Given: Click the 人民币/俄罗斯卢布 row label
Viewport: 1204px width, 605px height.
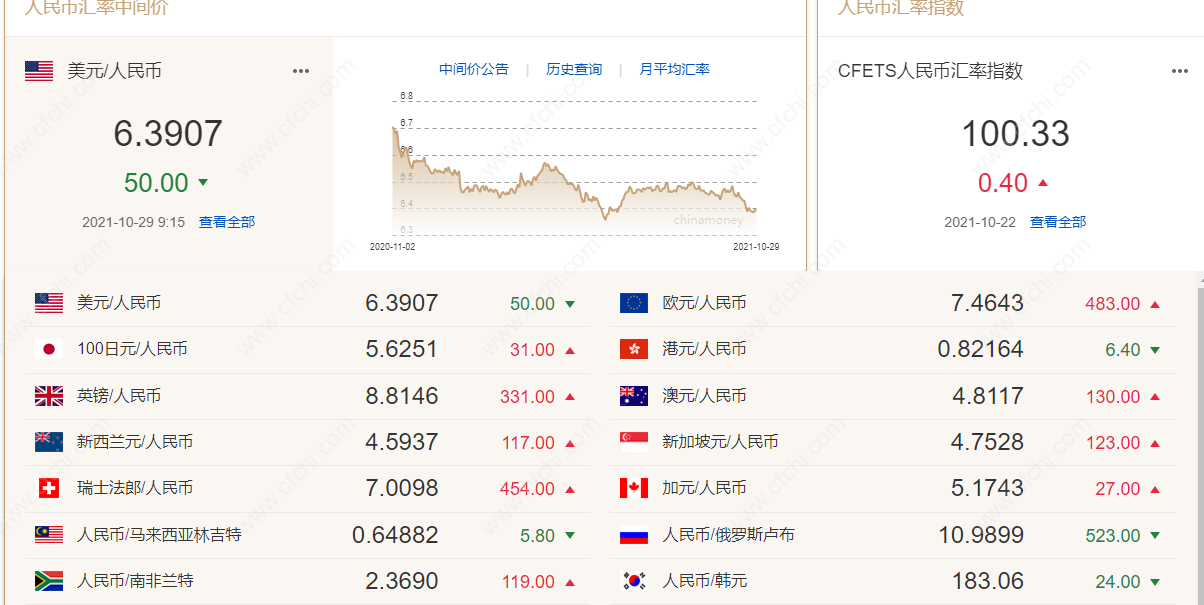Looking at the screenshot, I should pos(728,535).
